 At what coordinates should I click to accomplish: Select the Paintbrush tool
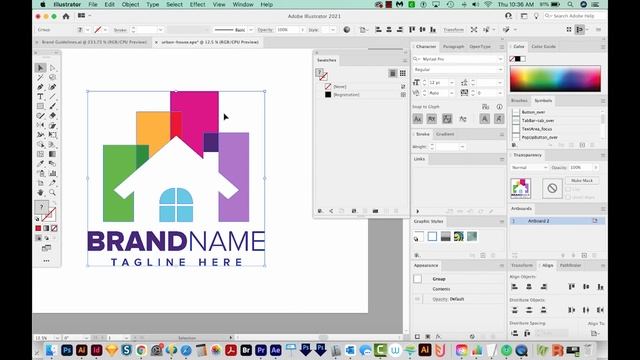click(53, 106)
